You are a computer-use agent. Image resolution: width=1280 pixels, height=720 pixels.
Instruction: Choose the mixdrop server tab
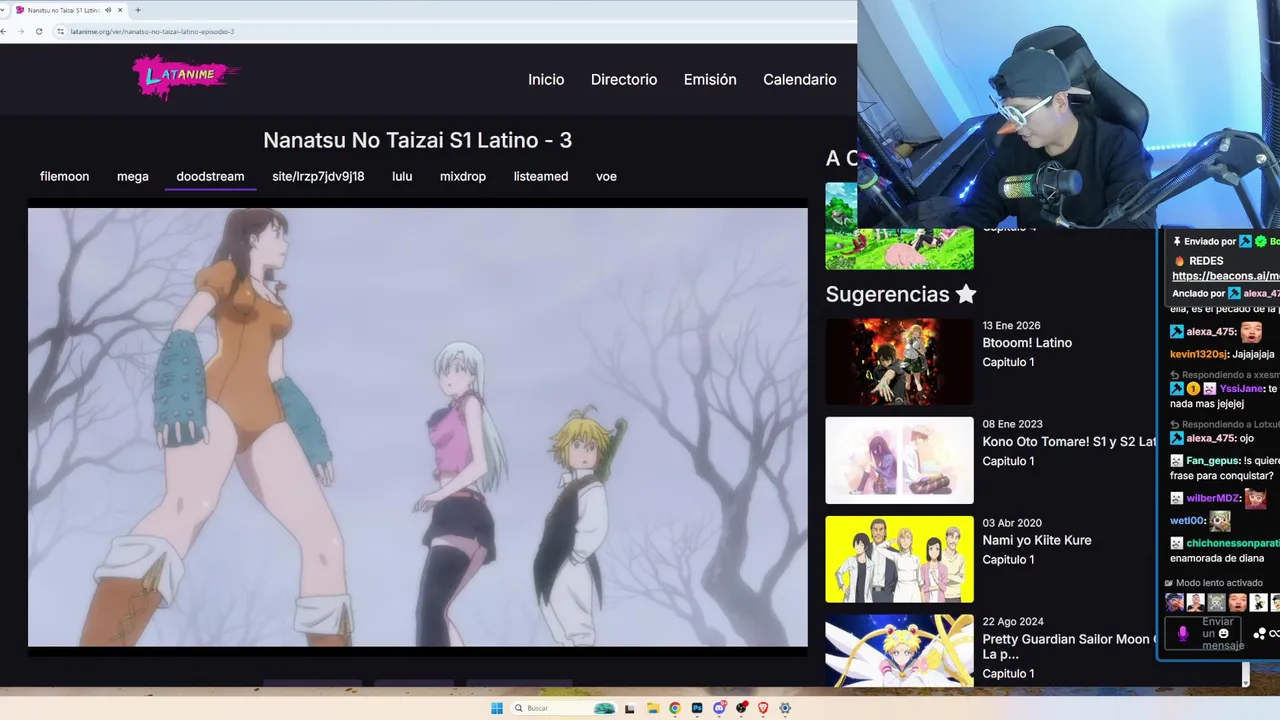(x=463, y=176)
